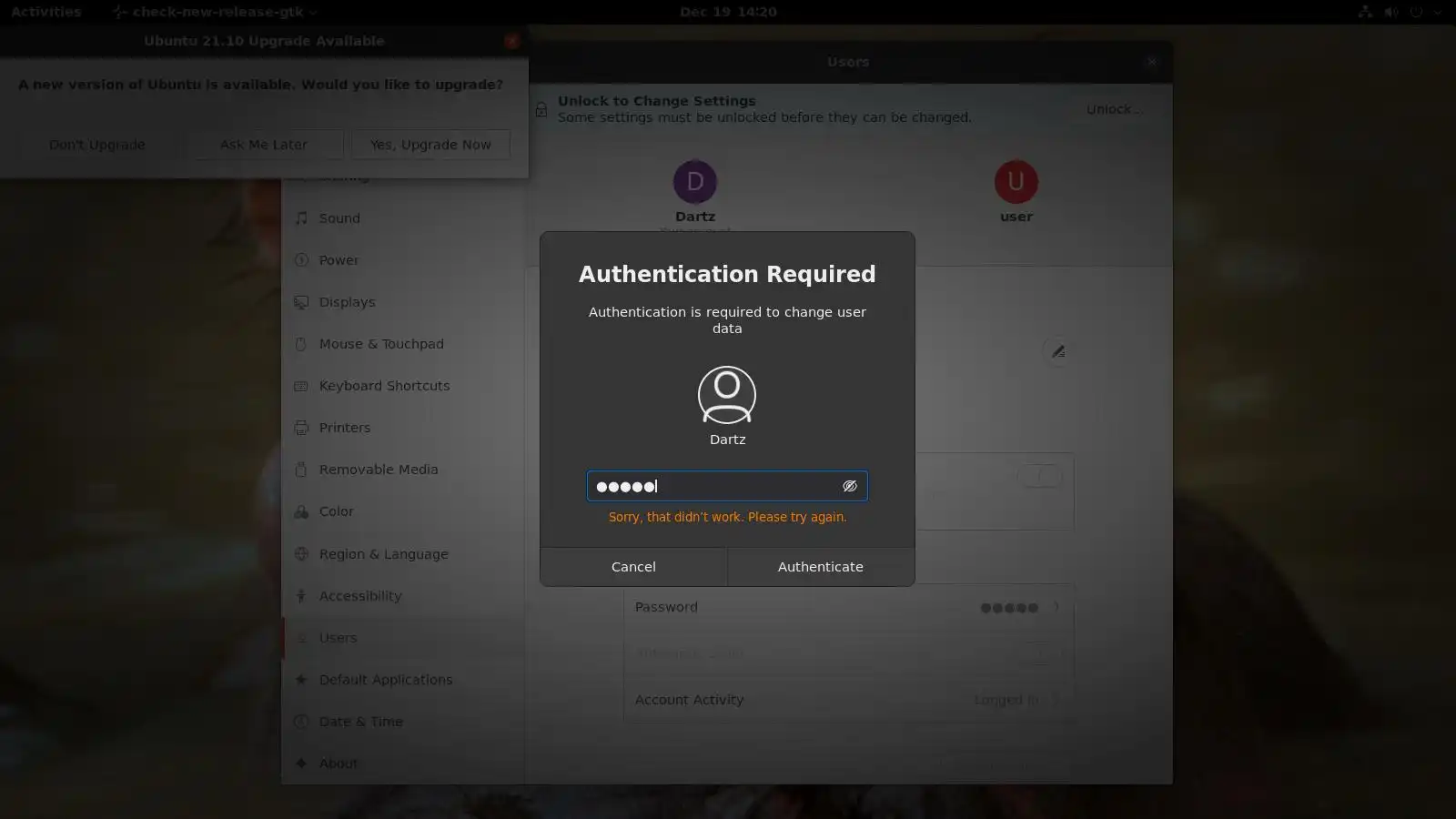Focus the password input field
This screenshot has height=819, width=1456.
tap(726, 486)
